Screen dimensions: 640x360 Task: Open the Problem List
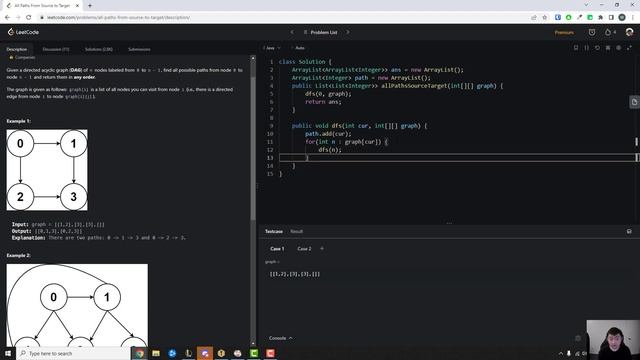tap(320, 32)
